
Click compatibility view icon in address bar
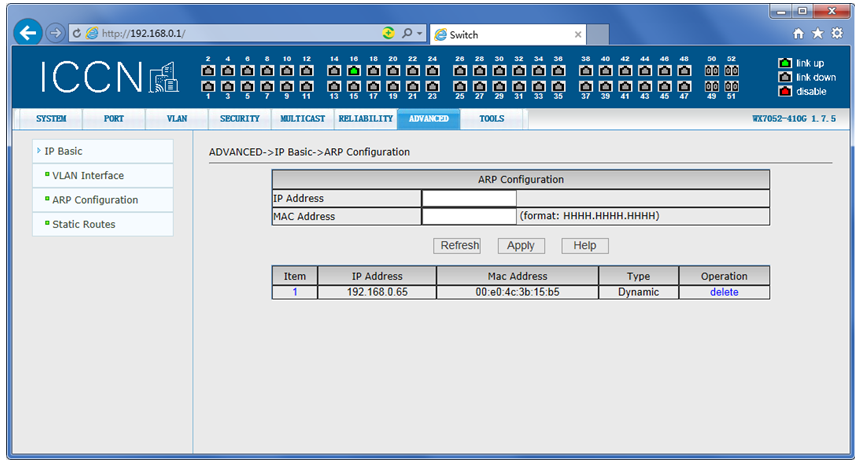coord(388,33)
